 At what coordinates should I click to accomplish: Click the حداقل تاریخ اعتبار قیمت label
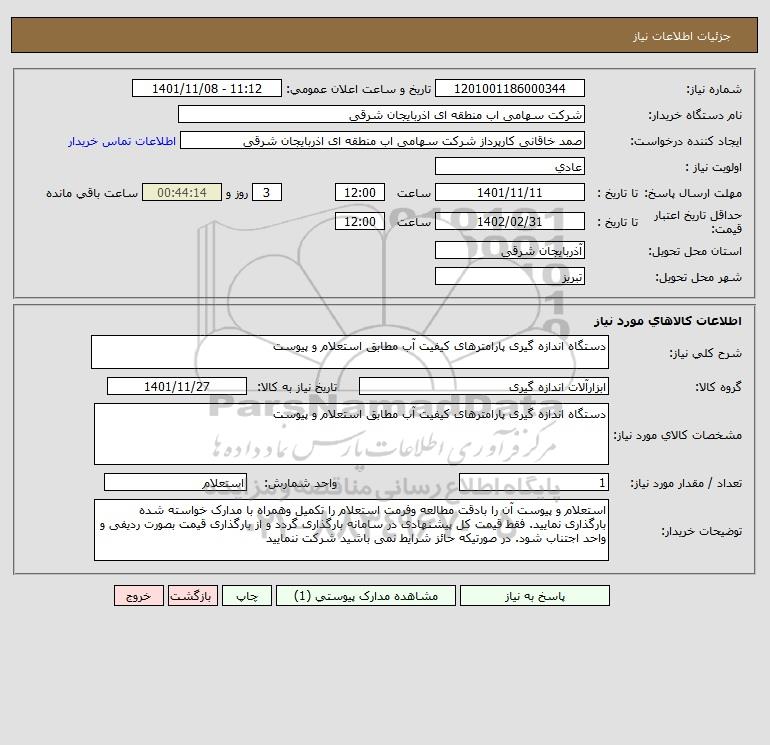click(698, 222)
